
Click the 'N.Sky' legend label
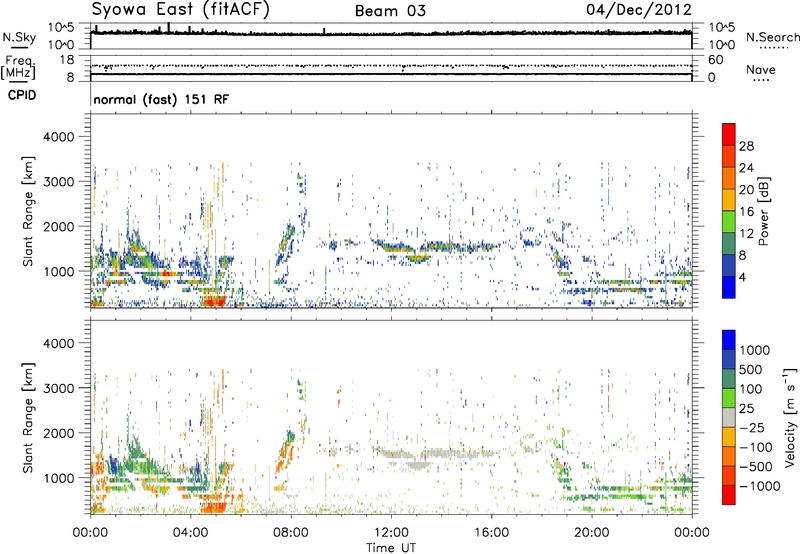coord(19,37)
